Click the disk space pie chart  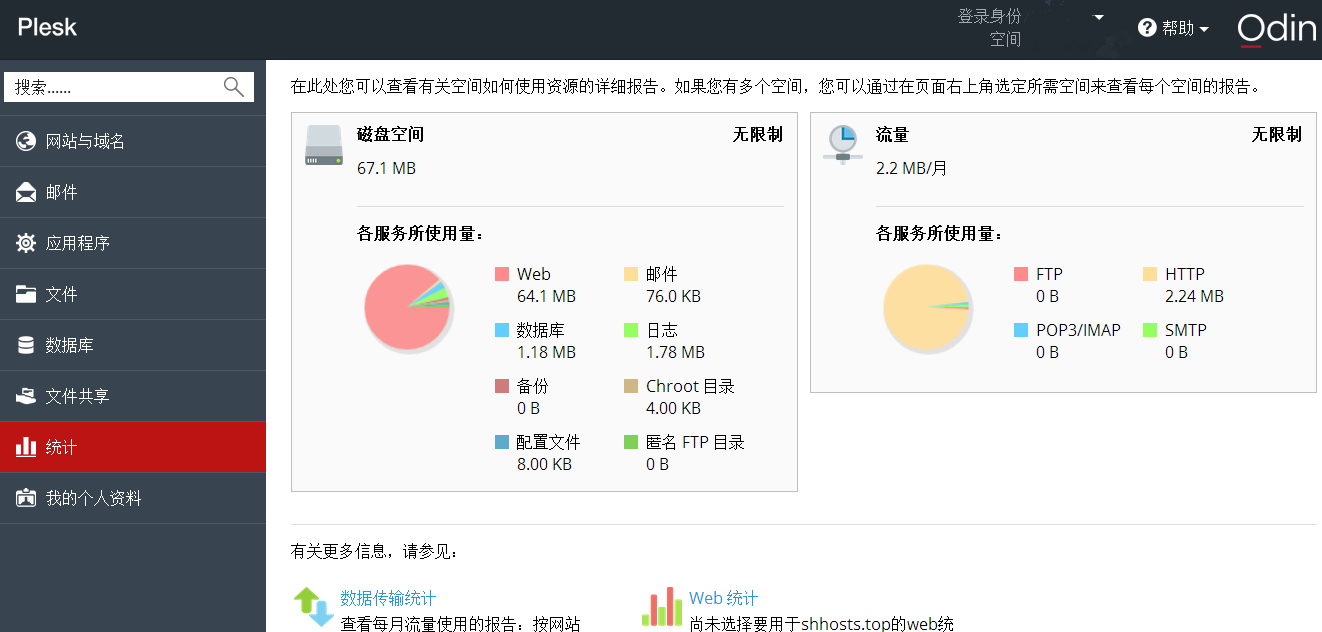click(407, 308)
